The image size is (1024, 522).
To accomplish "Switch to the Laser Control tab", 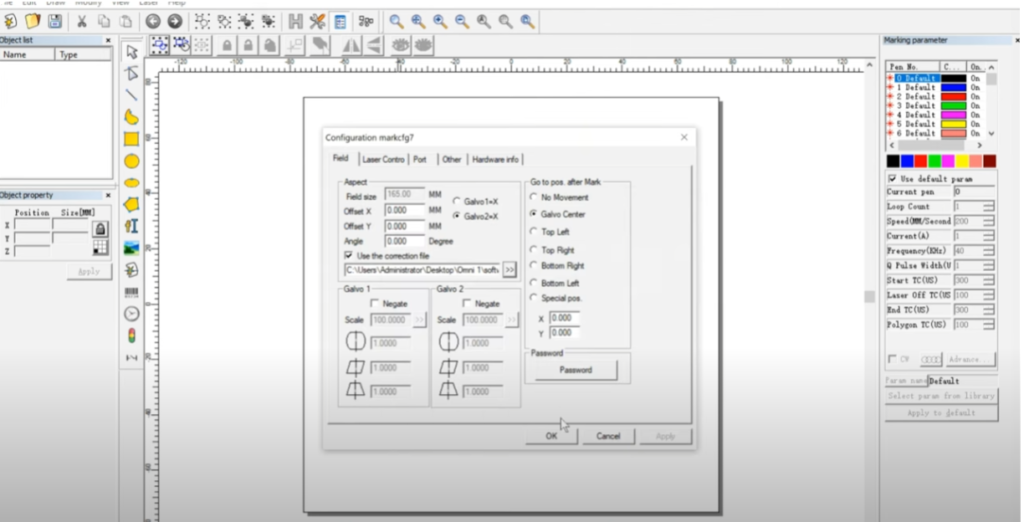I will coord(382,159).
